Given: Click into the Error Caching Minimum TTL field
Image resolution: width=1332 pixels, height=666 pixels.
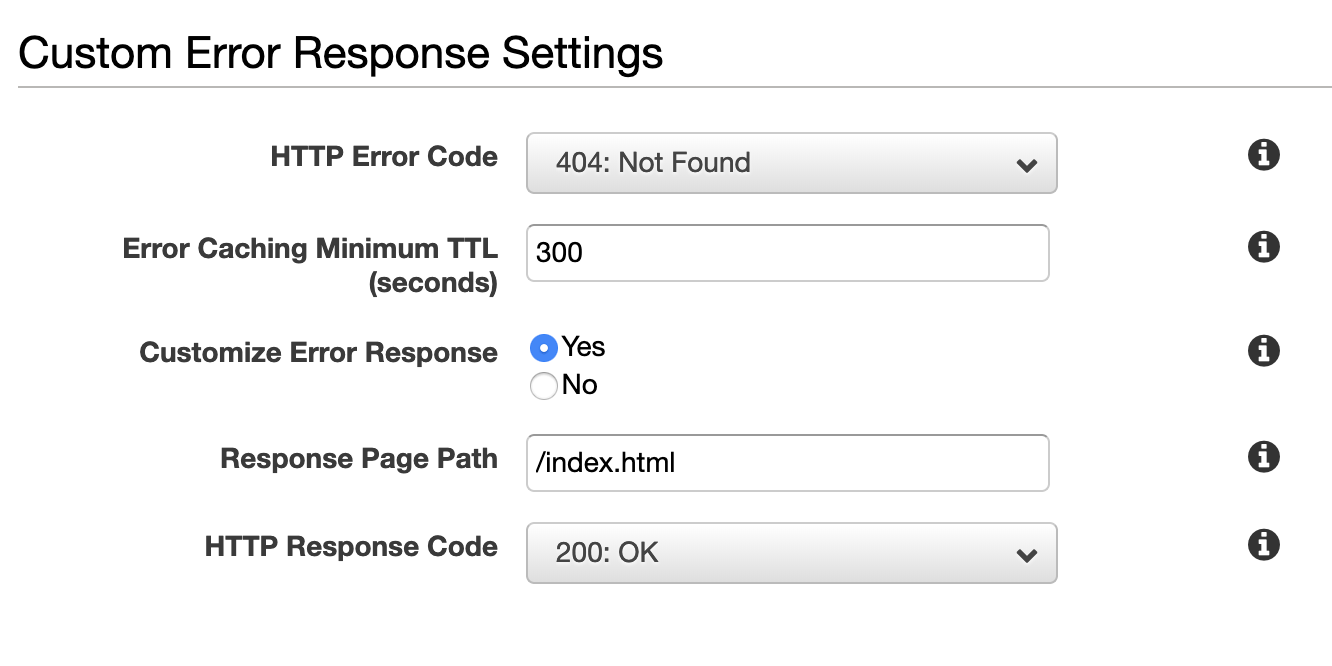Looking at the screenshot, I should [790, 253].
